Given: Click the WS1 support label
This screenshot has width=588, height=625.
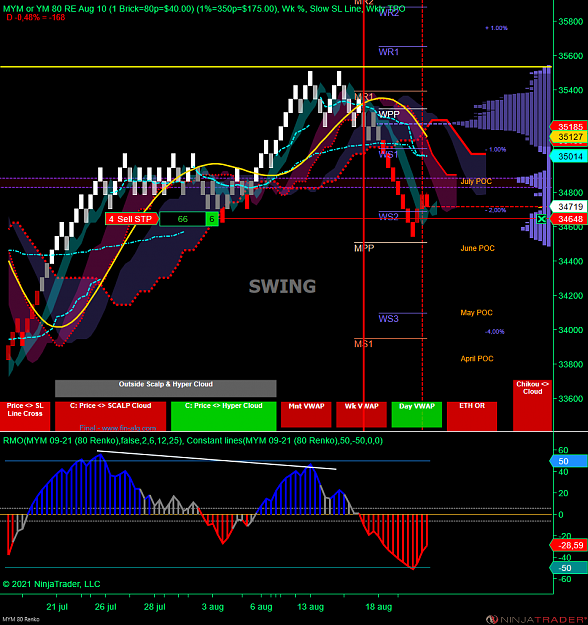Looking at the screenshot, I should tap(388, 154).
